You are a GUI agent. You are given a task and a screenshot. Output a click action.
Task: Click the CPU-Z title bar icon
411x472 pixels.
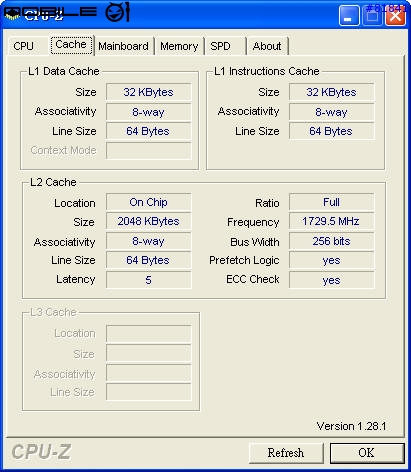[x=12, y=14]
